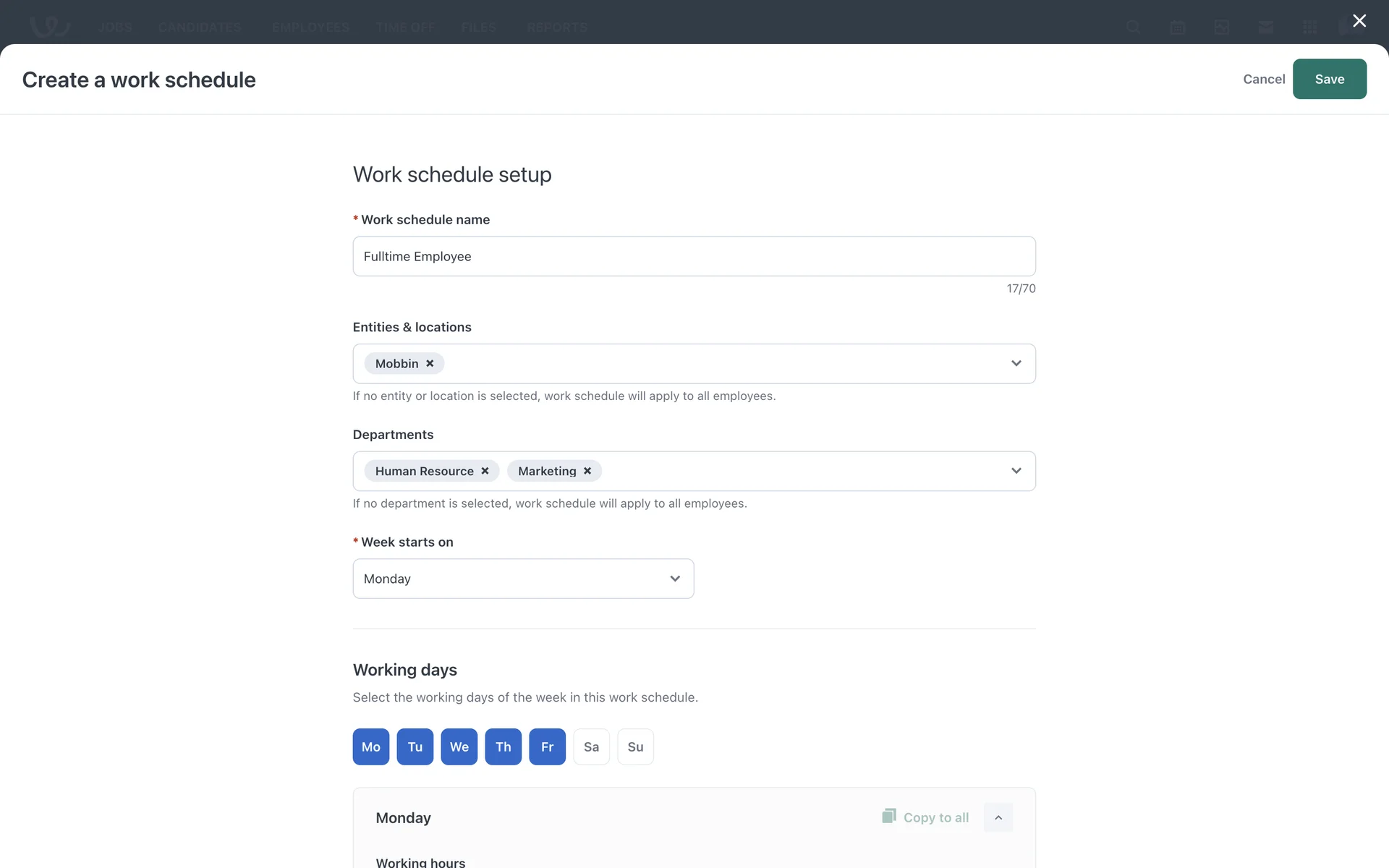This screenshot has width=1389, height=868.
Task: Remove the Human Resource department tag
Action: point(485,471)
